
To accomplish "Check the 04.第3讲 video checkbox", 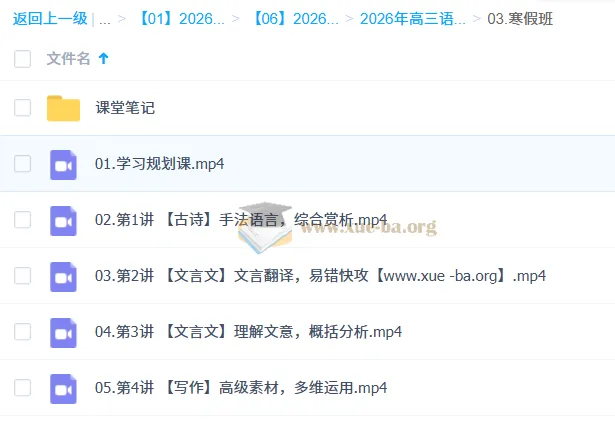I will click(x=22, y=332).
